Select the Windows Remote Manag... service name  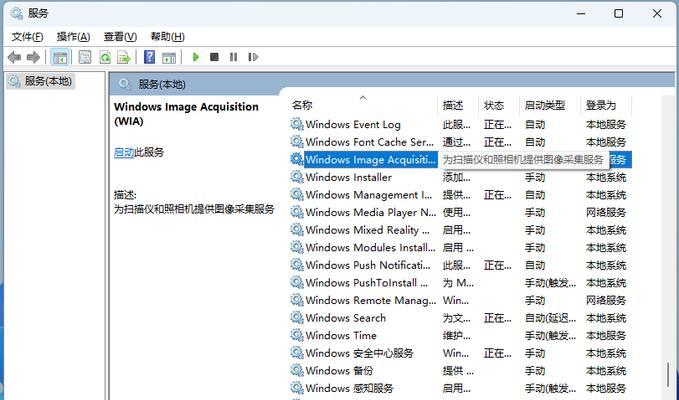click(371, 300)
